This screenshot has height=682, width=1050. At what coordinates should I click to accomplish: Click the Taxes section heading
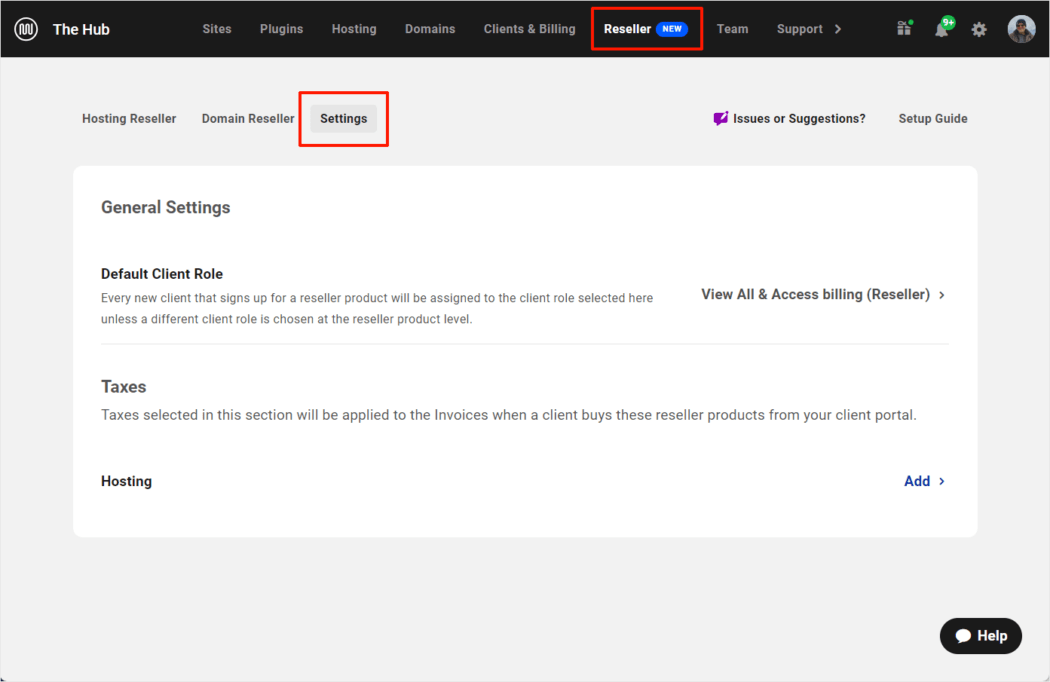coord(123,387)
